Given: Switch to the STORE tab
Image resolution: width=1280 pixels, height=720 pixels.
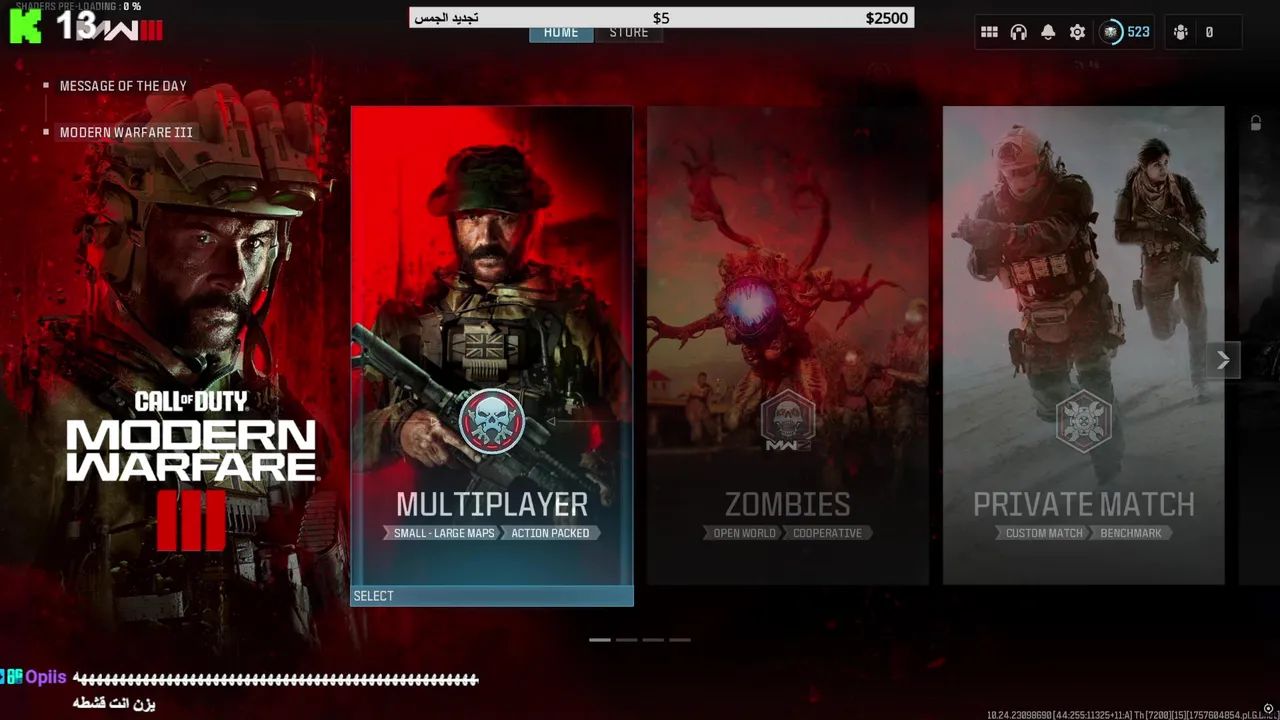Looking at the screenshot, I should coord(629,33).
